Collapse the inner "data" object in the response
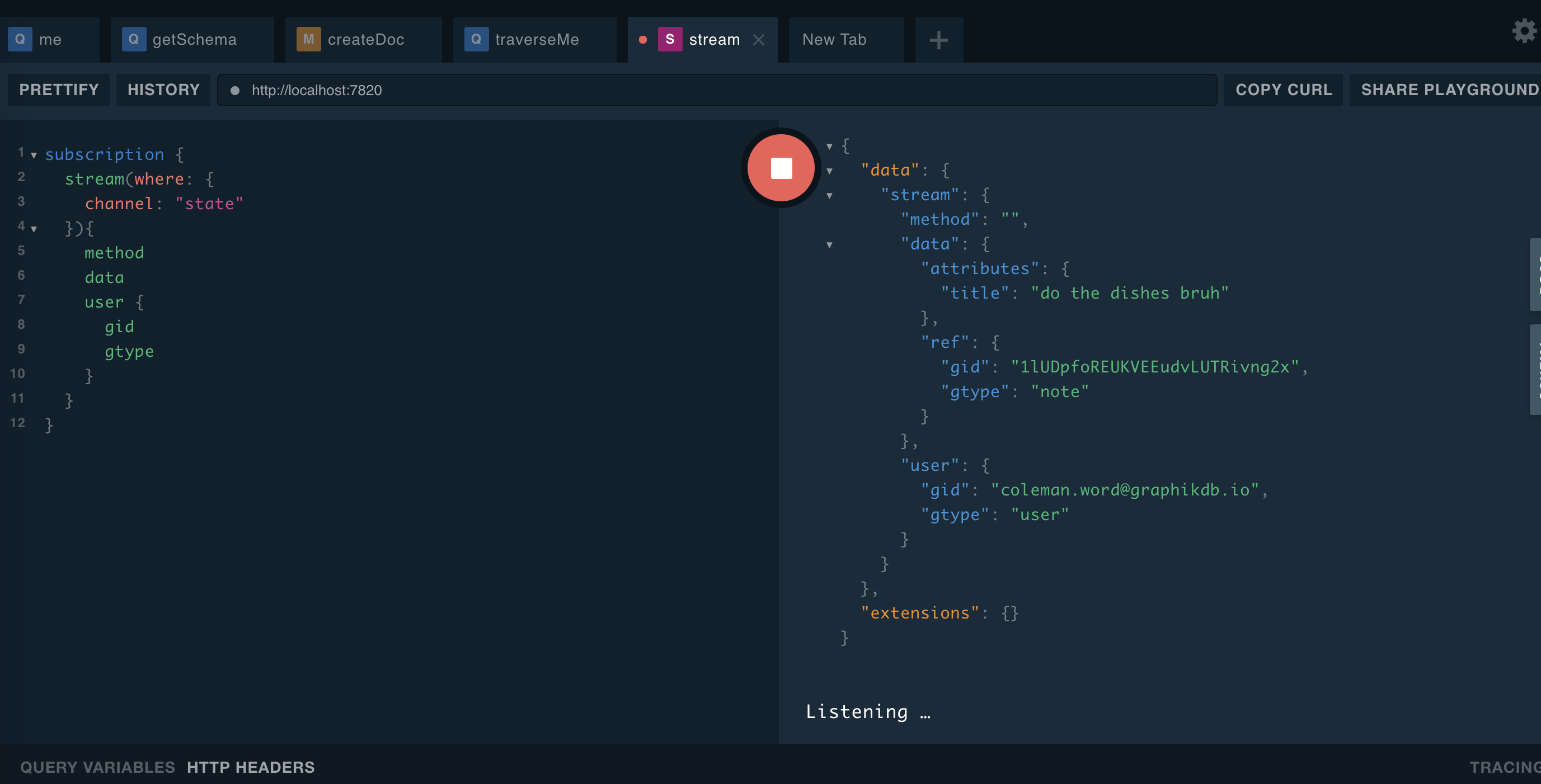 click(x=829, y=244)
